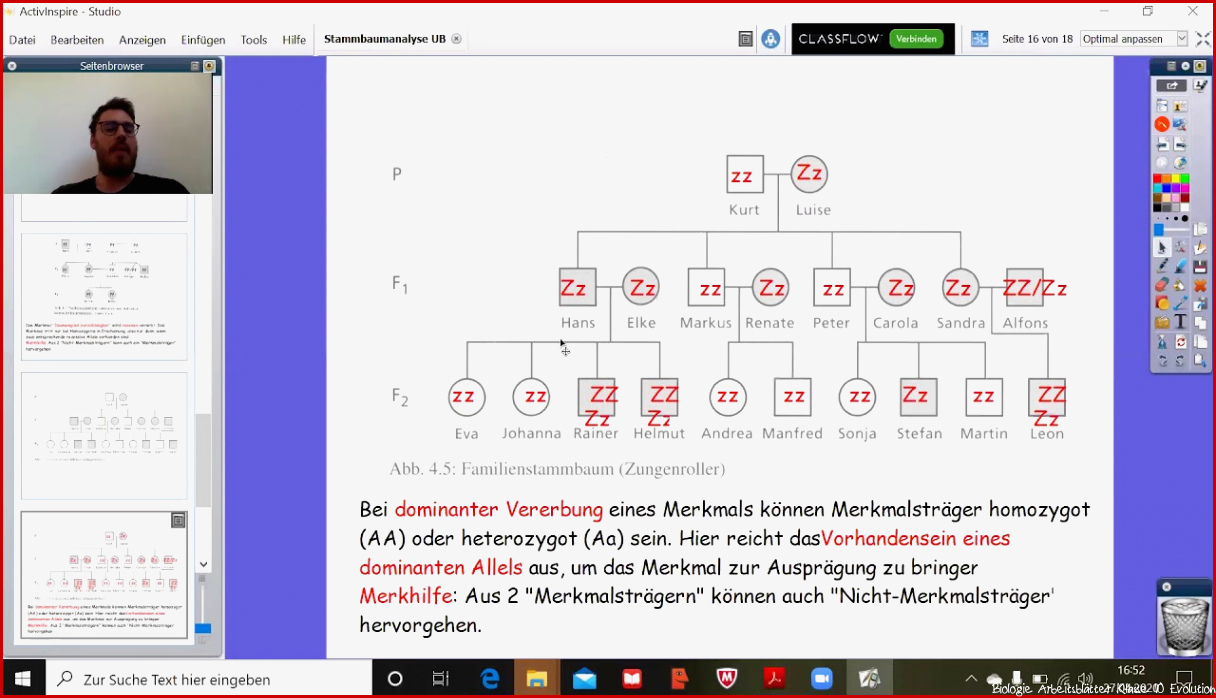Screen dimensions: 1216x698
Task: Click the snowflake freeze icon in top bar
Action: [980, 39]
